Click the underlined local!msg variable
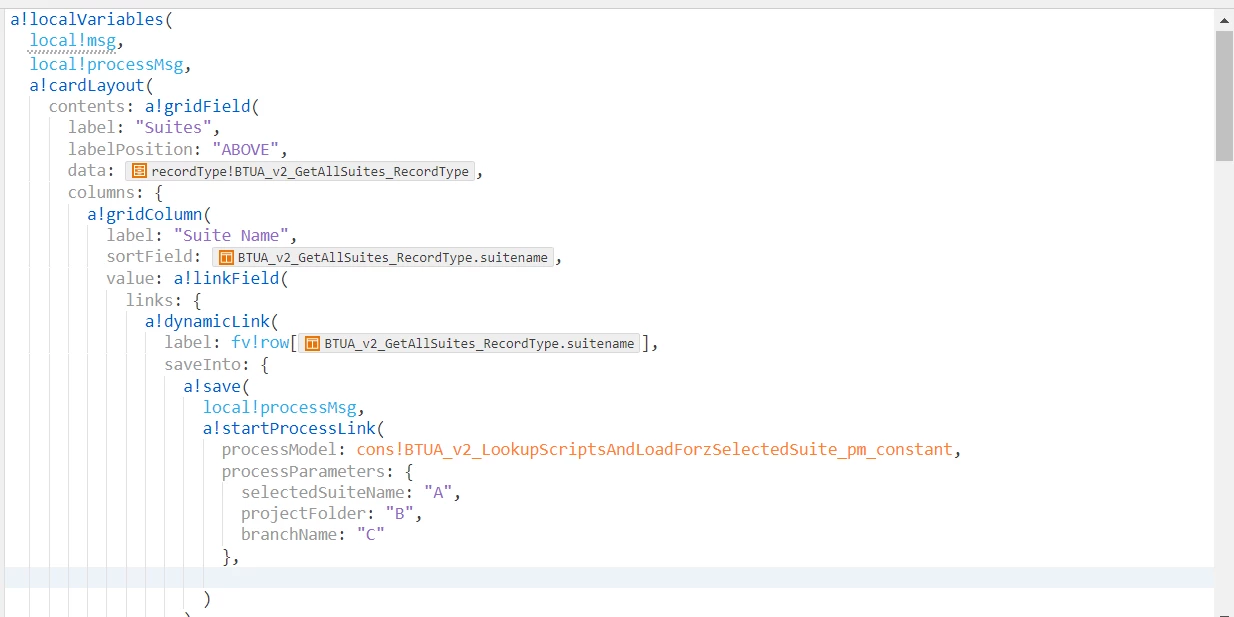This screenshot has width=1234, height=617. [73, 41]
